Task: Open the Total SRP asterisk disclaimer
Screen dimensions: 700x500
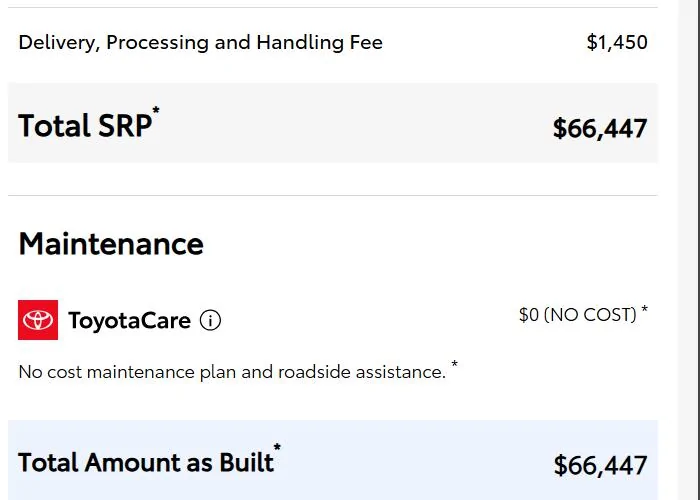Action: (x=156, y=109)
